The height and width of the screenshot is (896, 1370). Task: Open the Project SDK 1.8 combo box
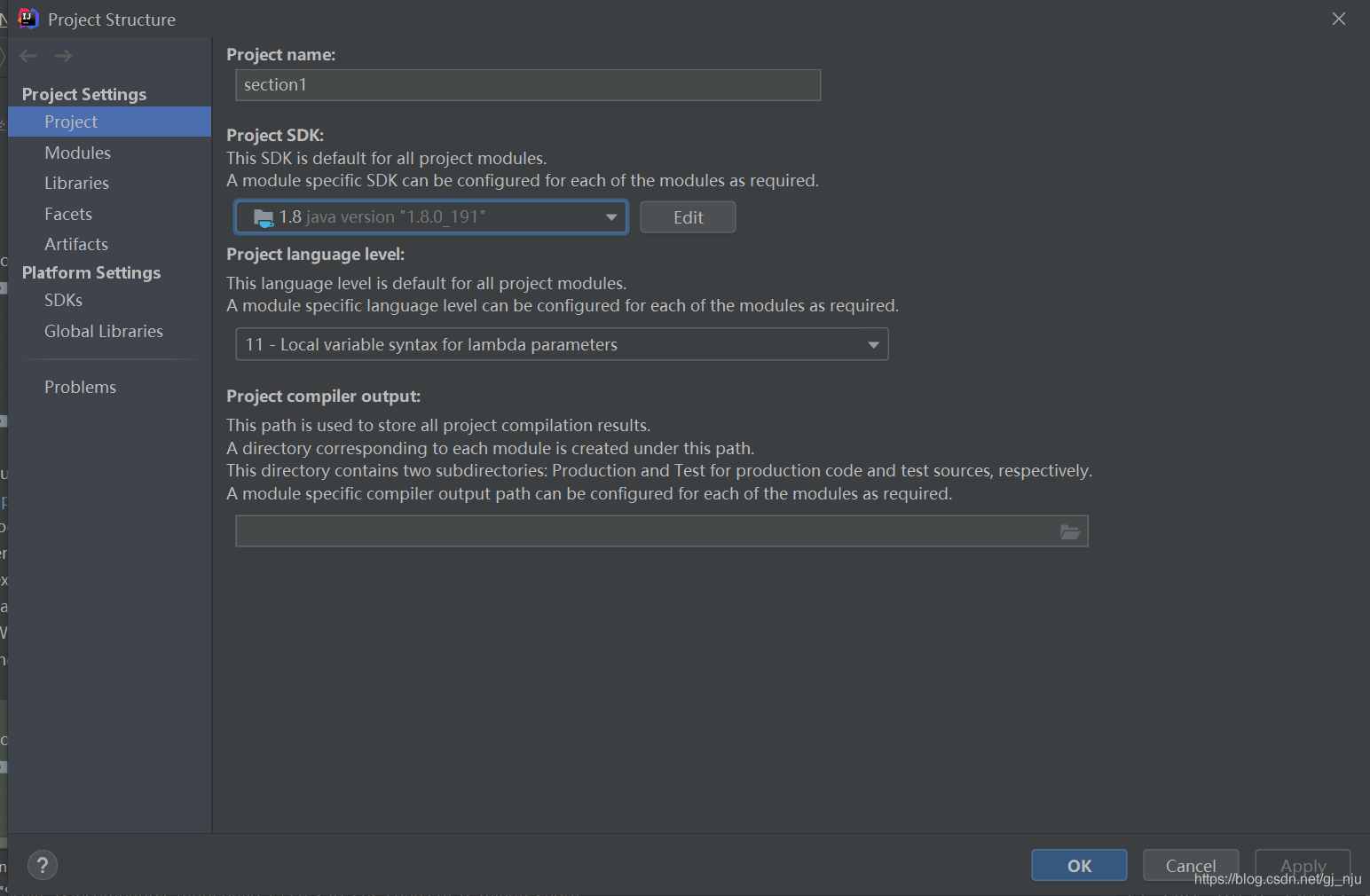coord(431,217)
